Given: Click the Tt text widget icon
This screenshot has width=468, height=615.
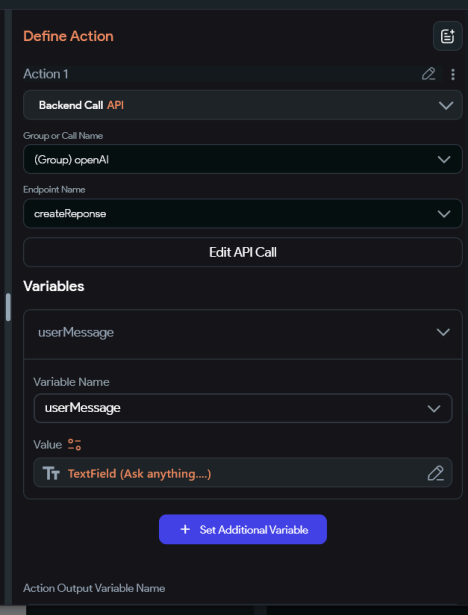Looking at the screenshot, I should click(51, 473).
